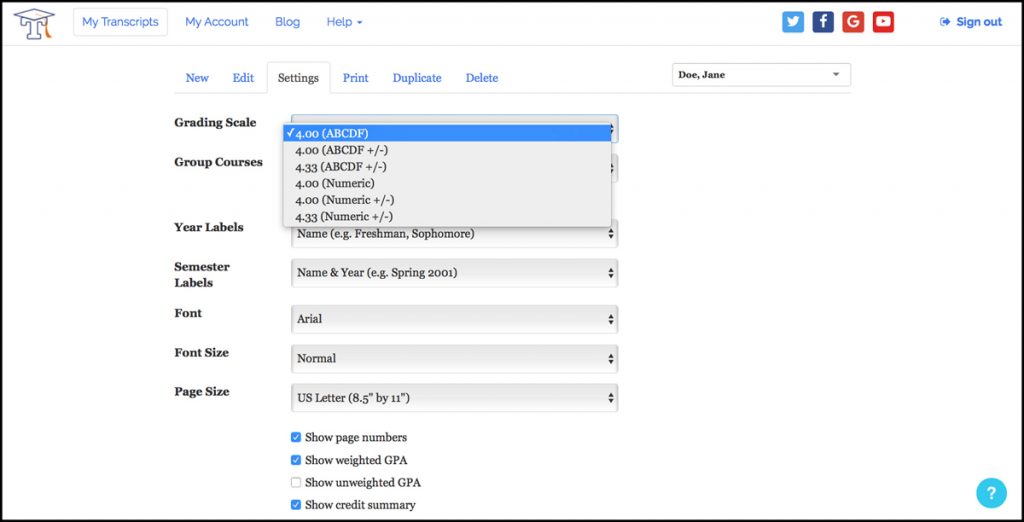Choose 4.33 (ABCDF +/-) grading scale option
The width and height of the screenshot is (1024, 522).
pyautogui.click(x=447, y=167)
